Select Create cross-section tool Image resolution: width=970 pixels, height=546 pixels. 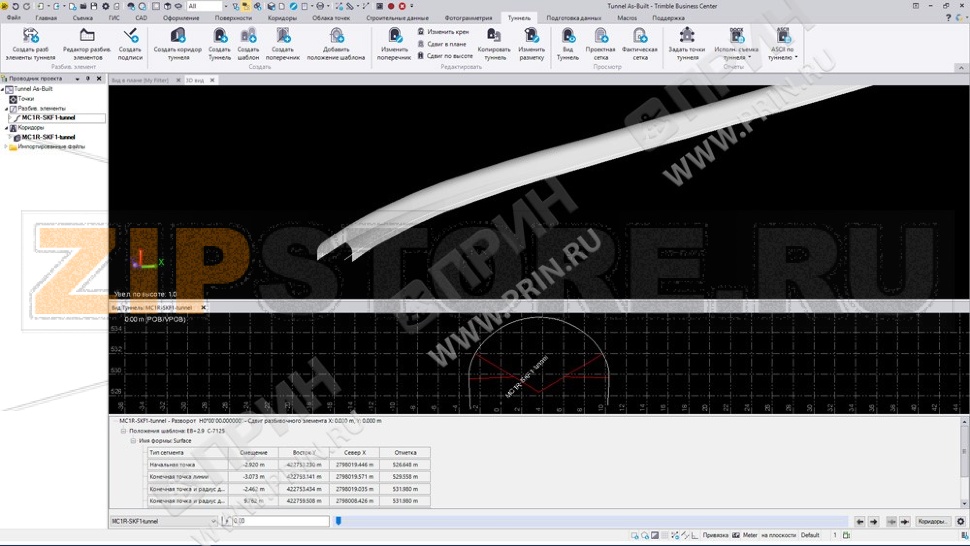(283, 37)
